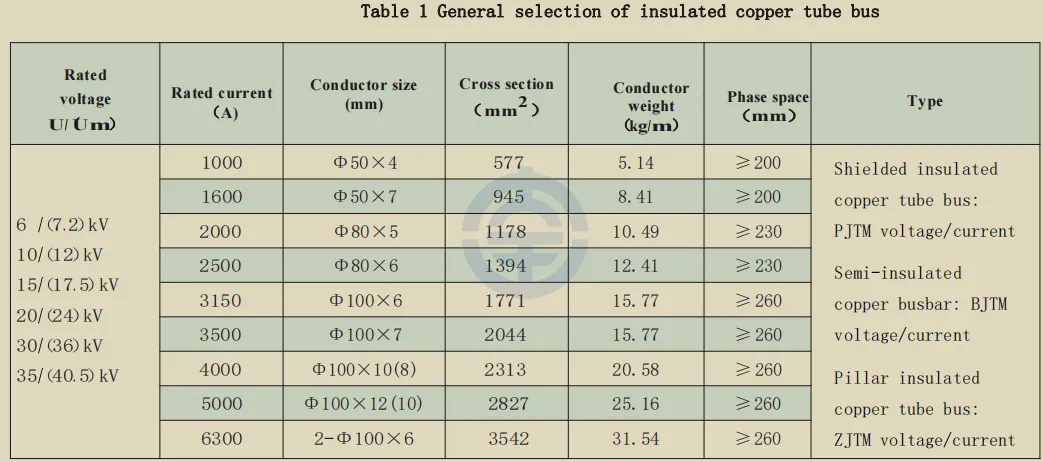Image resolution: width=1043 pixels, height=462 pixels.
Task: Click the 1000 rated current cell
Action: coord(221,162)
